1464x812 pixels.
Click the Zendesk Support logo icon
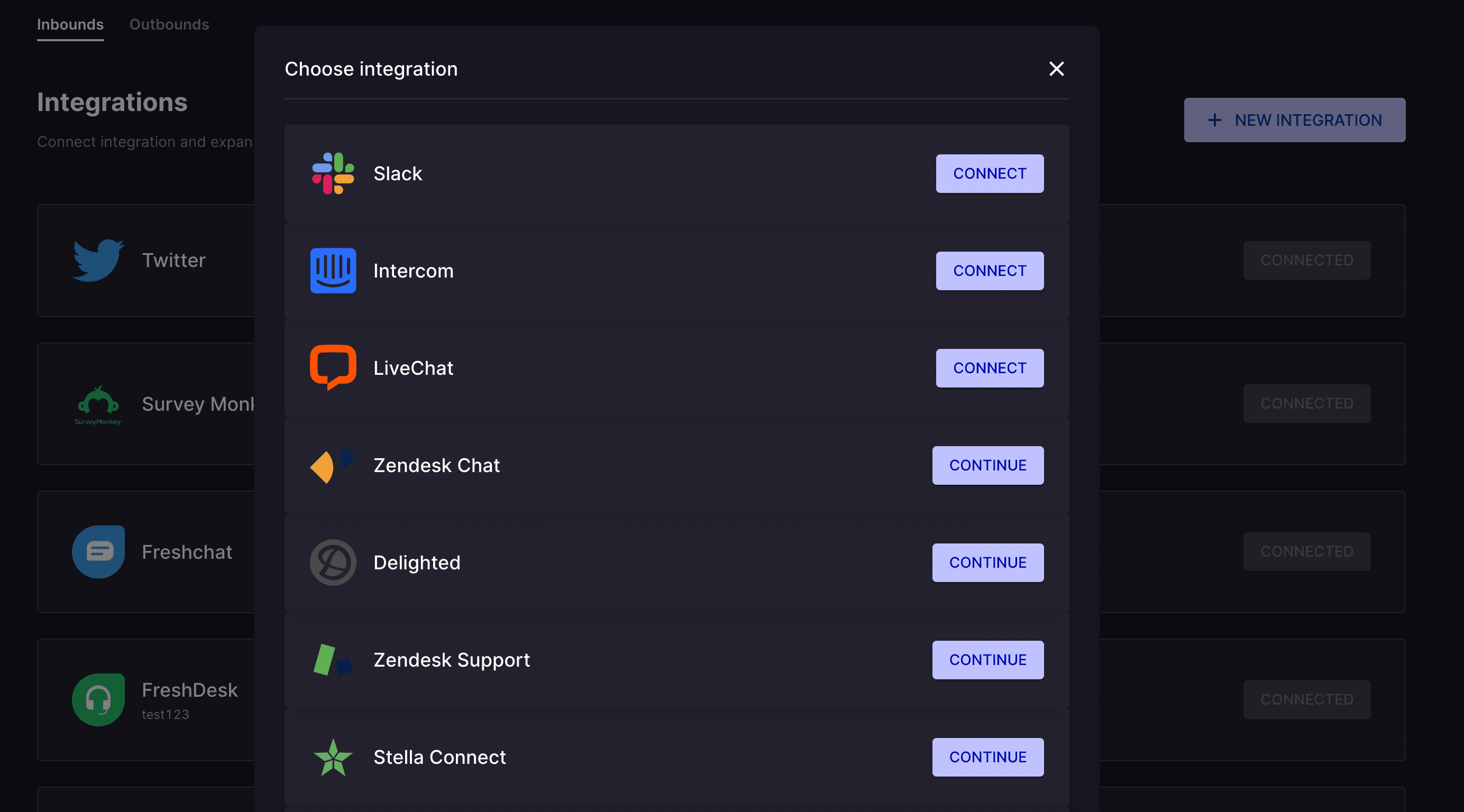point(333,660)
